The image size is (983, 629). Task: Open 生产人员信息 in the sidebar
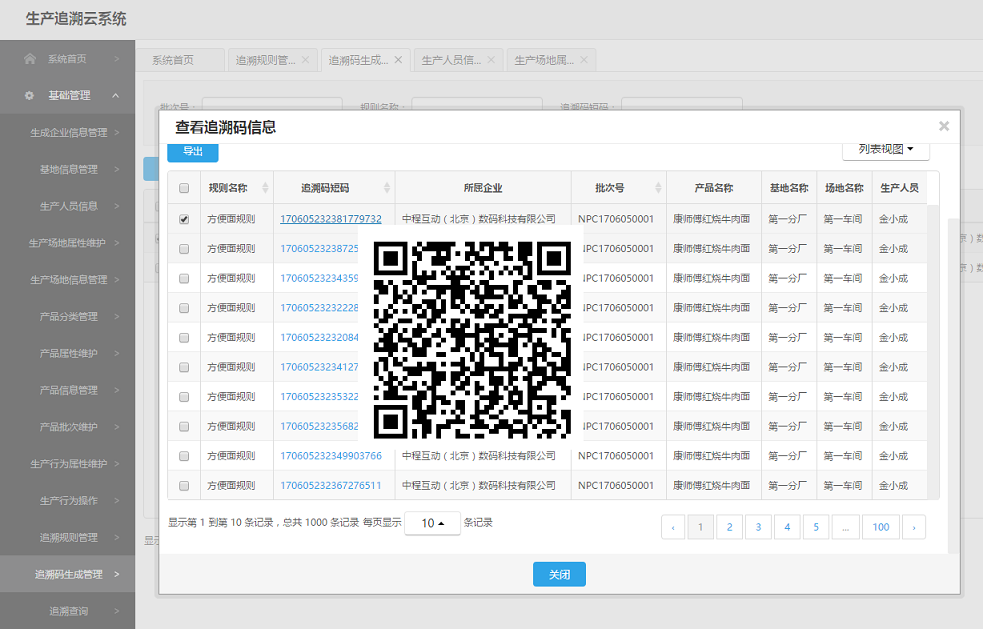tap(68, 206)
